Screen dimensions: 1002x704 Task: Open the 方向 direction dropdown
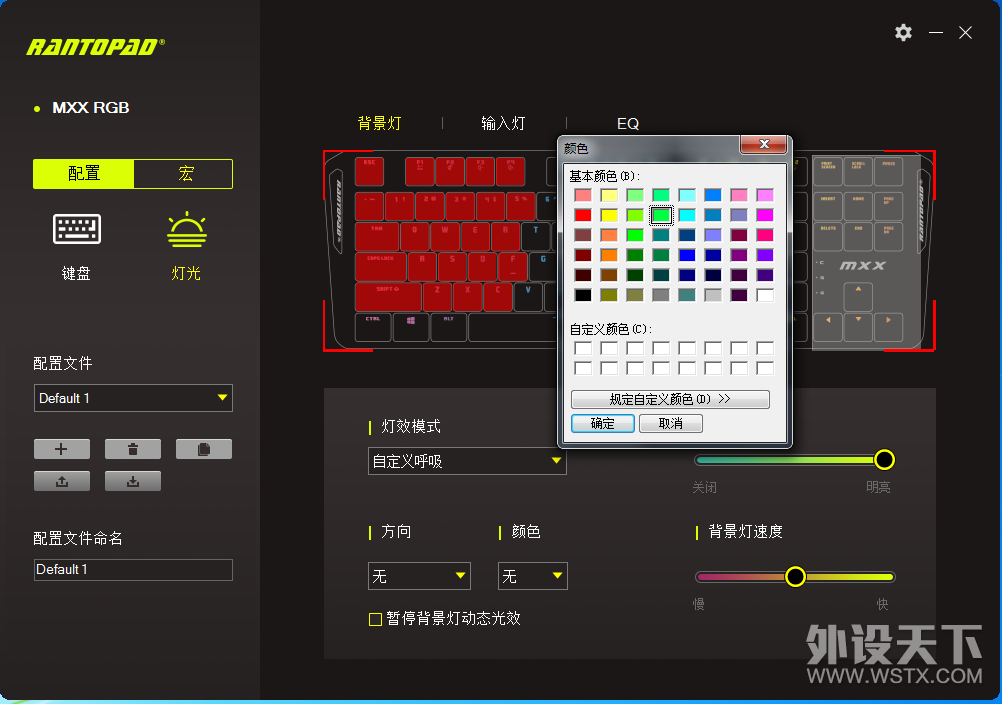(x=419, y=576)
